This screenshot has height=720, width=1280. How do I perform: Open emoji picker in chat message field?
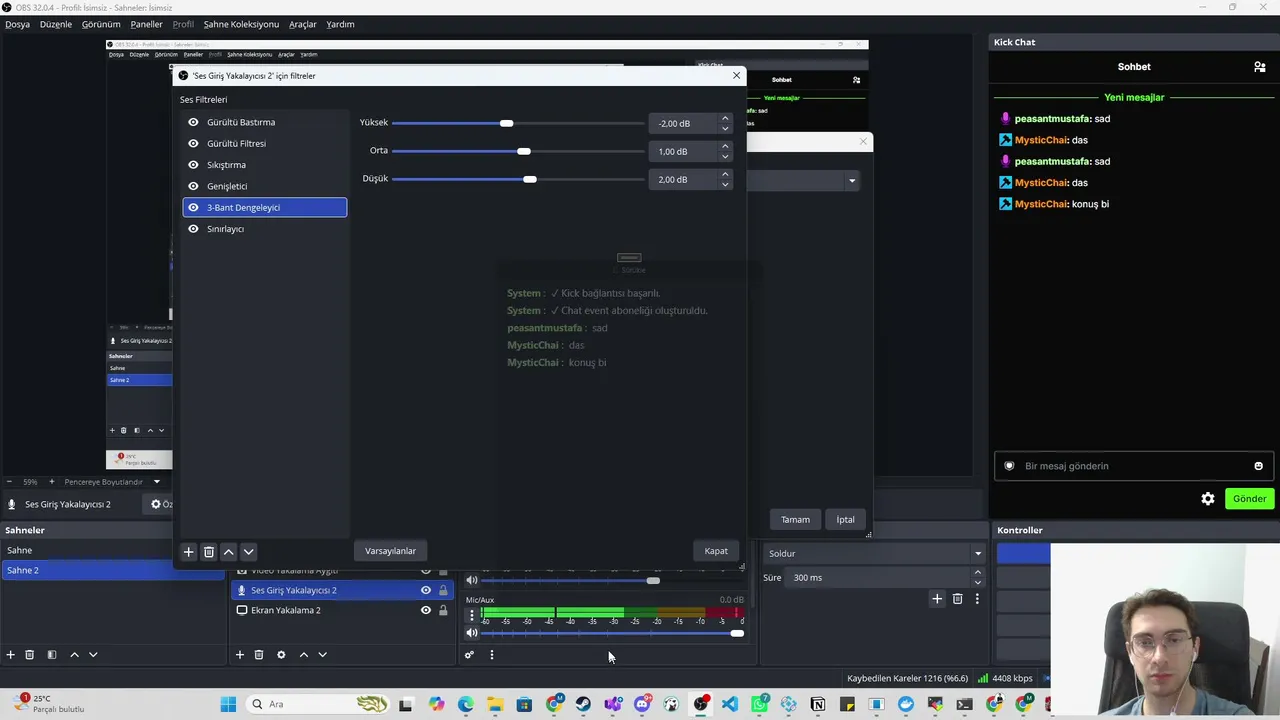point(1258,466)
